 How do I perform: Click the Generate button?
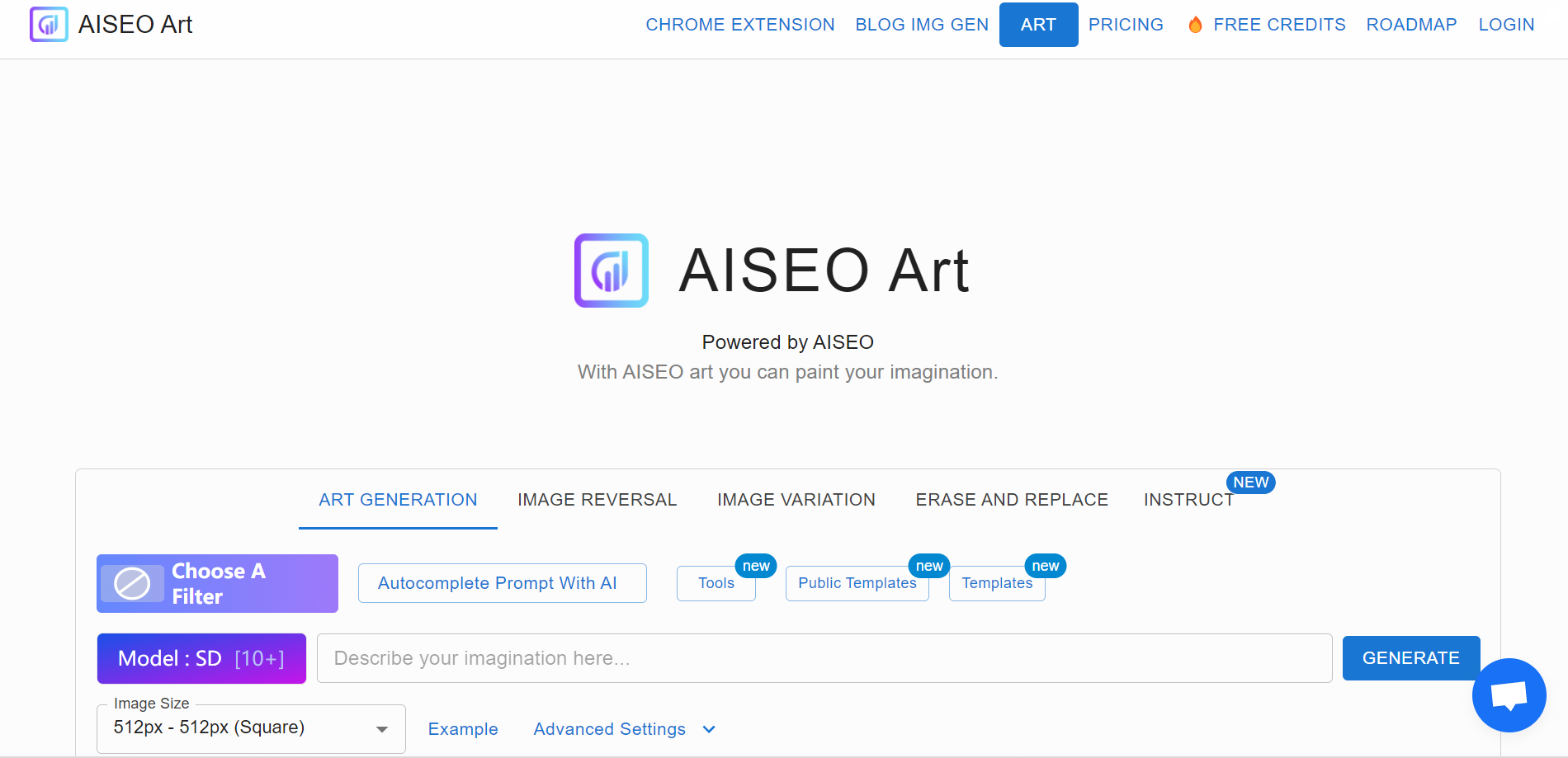pyautogui.click(x=1410, y=658)
